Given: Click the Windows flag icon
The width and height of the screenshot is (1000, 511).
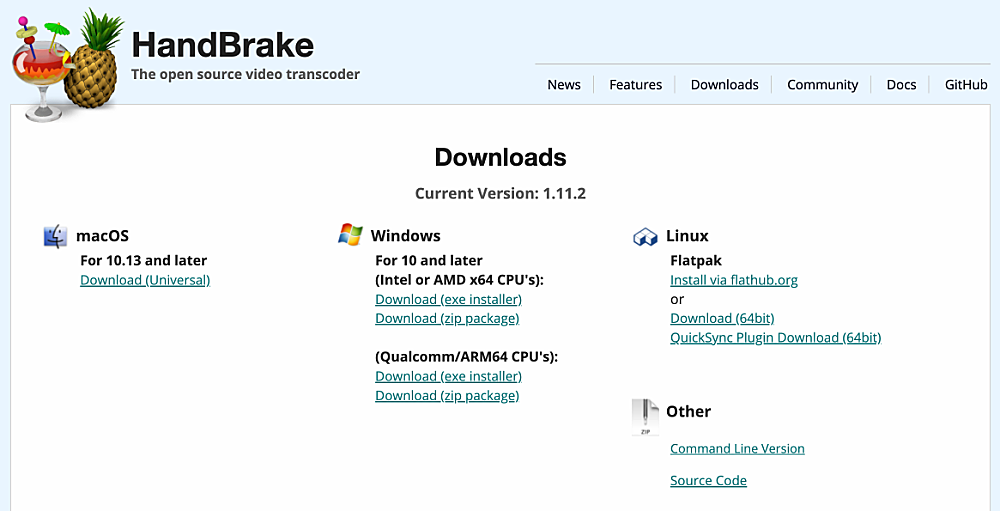Looking at the screenshot, I should (350, 235).
